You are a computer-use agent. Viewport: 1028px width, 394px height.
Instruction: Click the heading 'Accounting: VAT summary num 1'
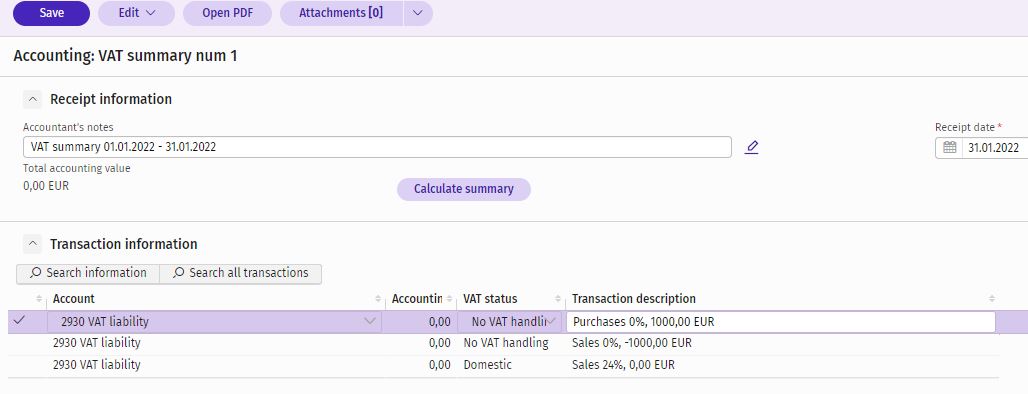click(x=125, y=56)
